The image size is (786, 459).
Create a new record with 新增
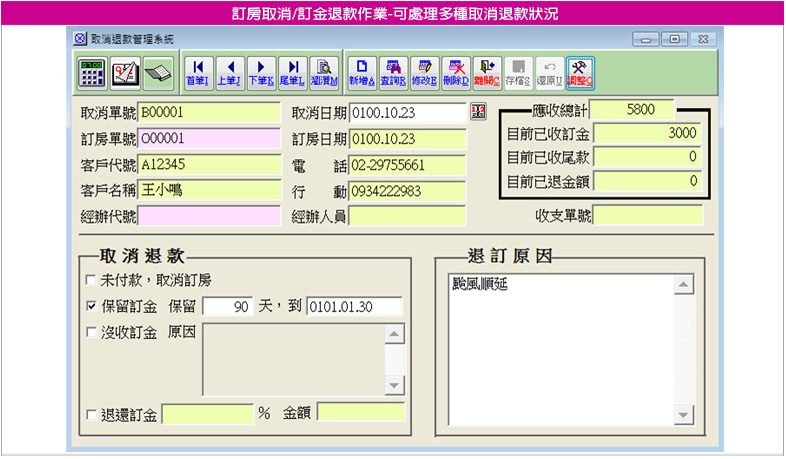coord(361,73)
